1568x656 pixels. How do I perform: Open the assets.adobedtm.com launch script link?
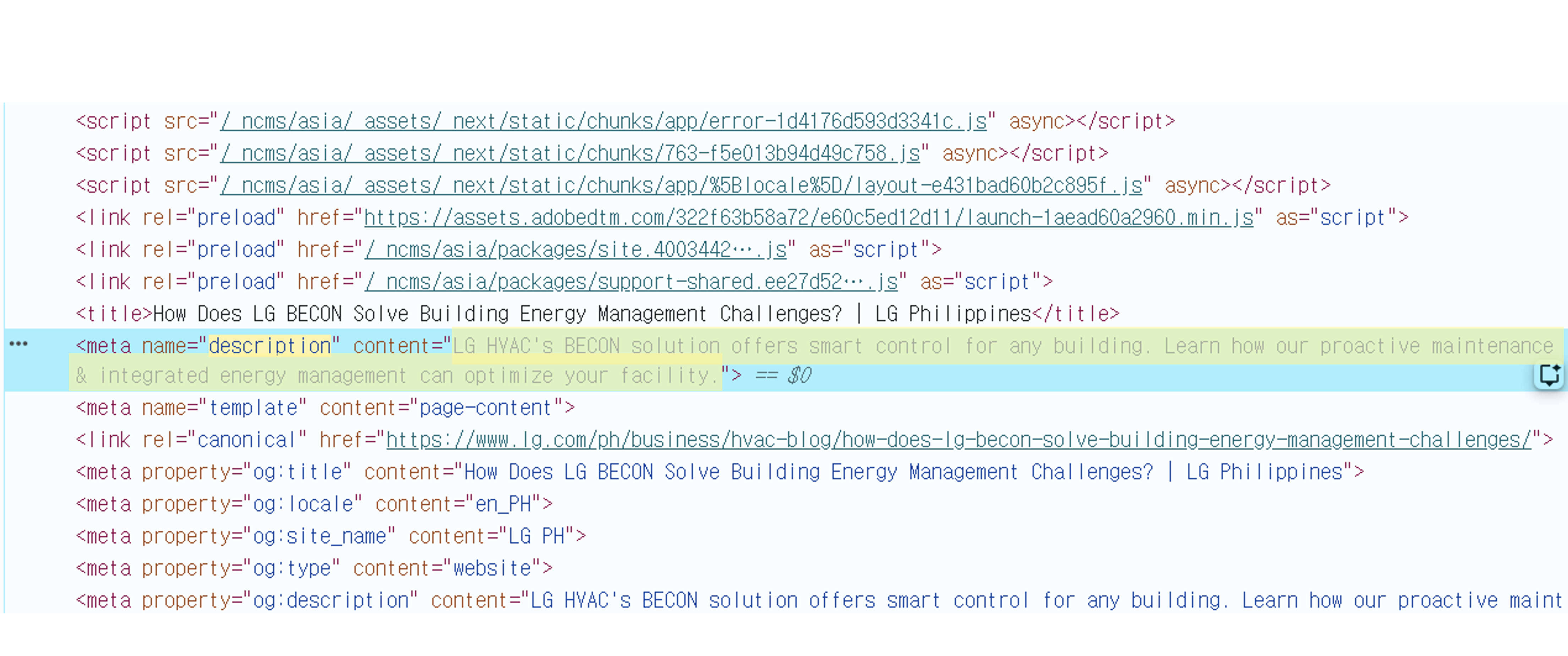pos(808,218)
